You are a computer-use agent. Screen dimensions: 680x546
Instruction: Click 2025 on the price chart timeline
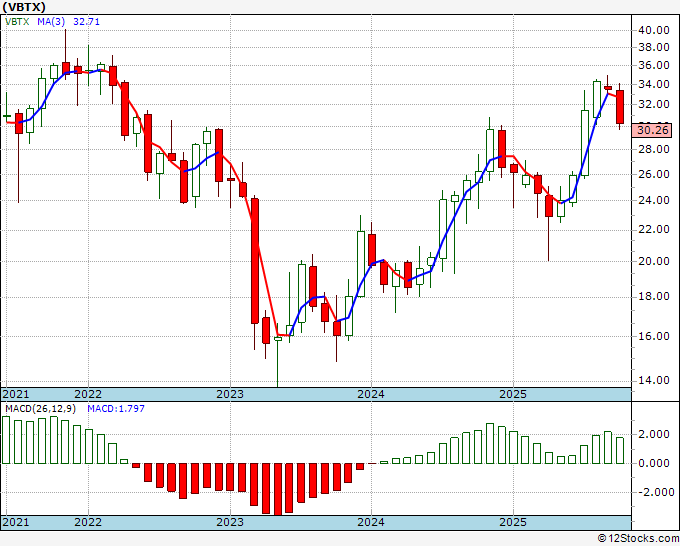click(513, 394)
